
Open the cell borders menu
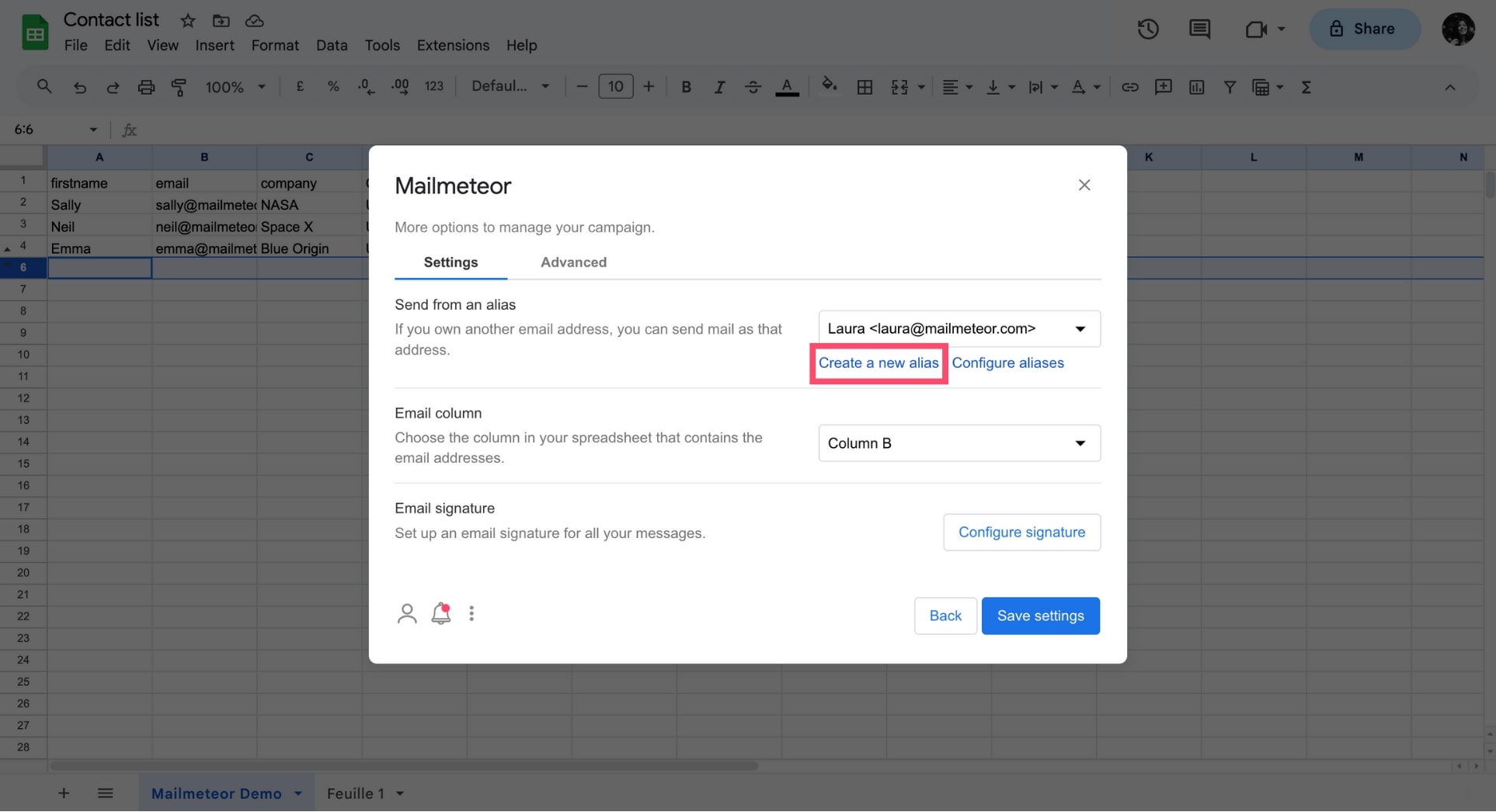click(x=865, y=87)
